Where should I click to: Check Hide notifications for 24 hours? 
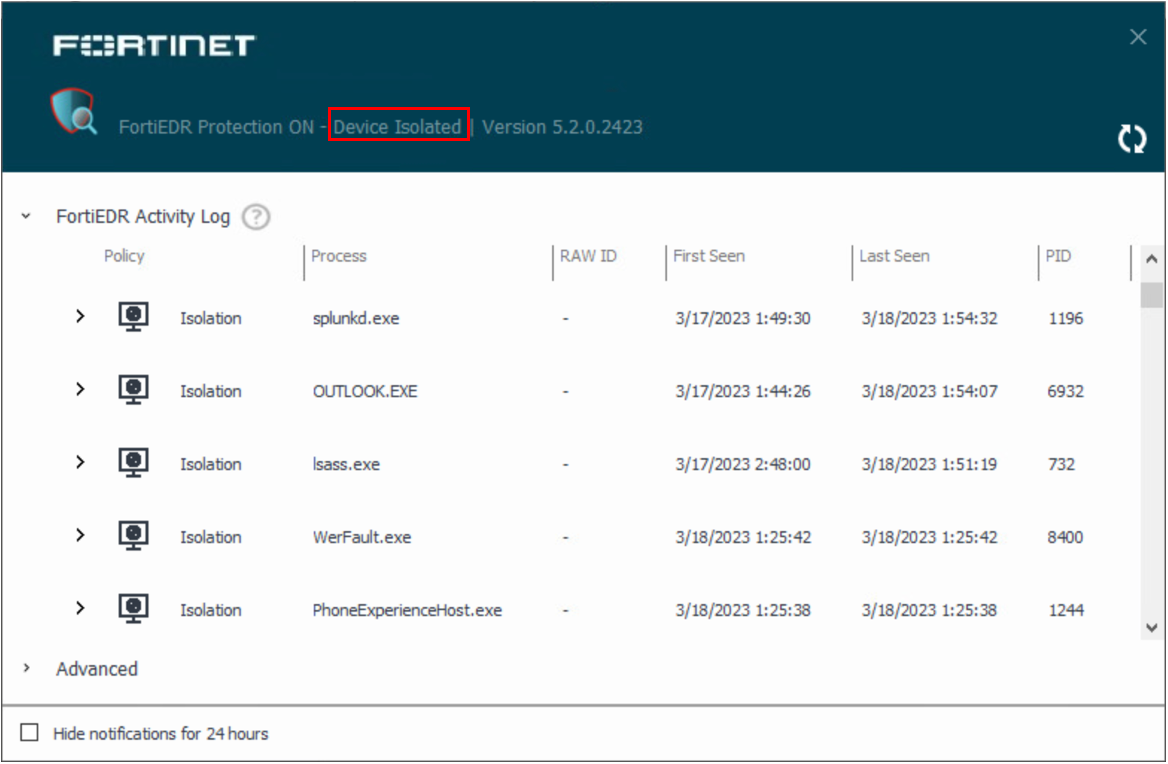pos(30,733)
